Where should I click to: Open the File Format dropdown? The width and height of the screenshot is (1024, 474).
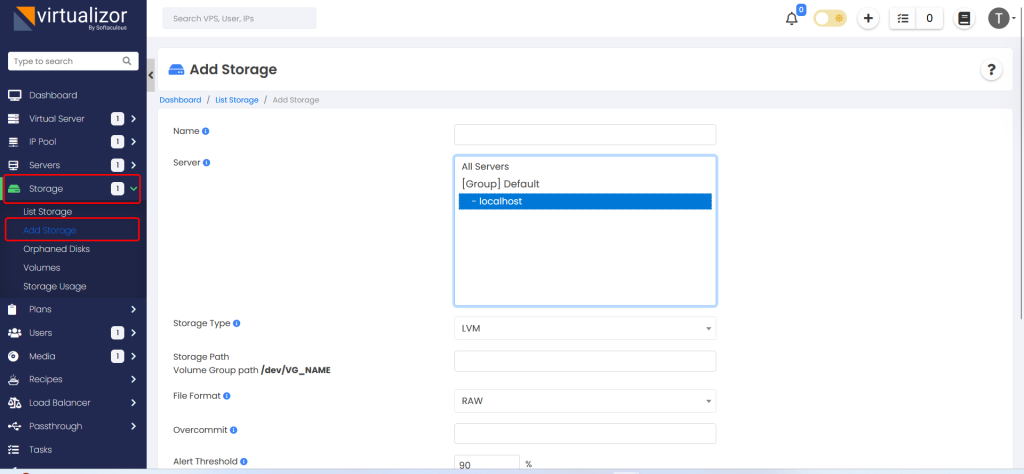pyautogui.click(x=584, y=401)
